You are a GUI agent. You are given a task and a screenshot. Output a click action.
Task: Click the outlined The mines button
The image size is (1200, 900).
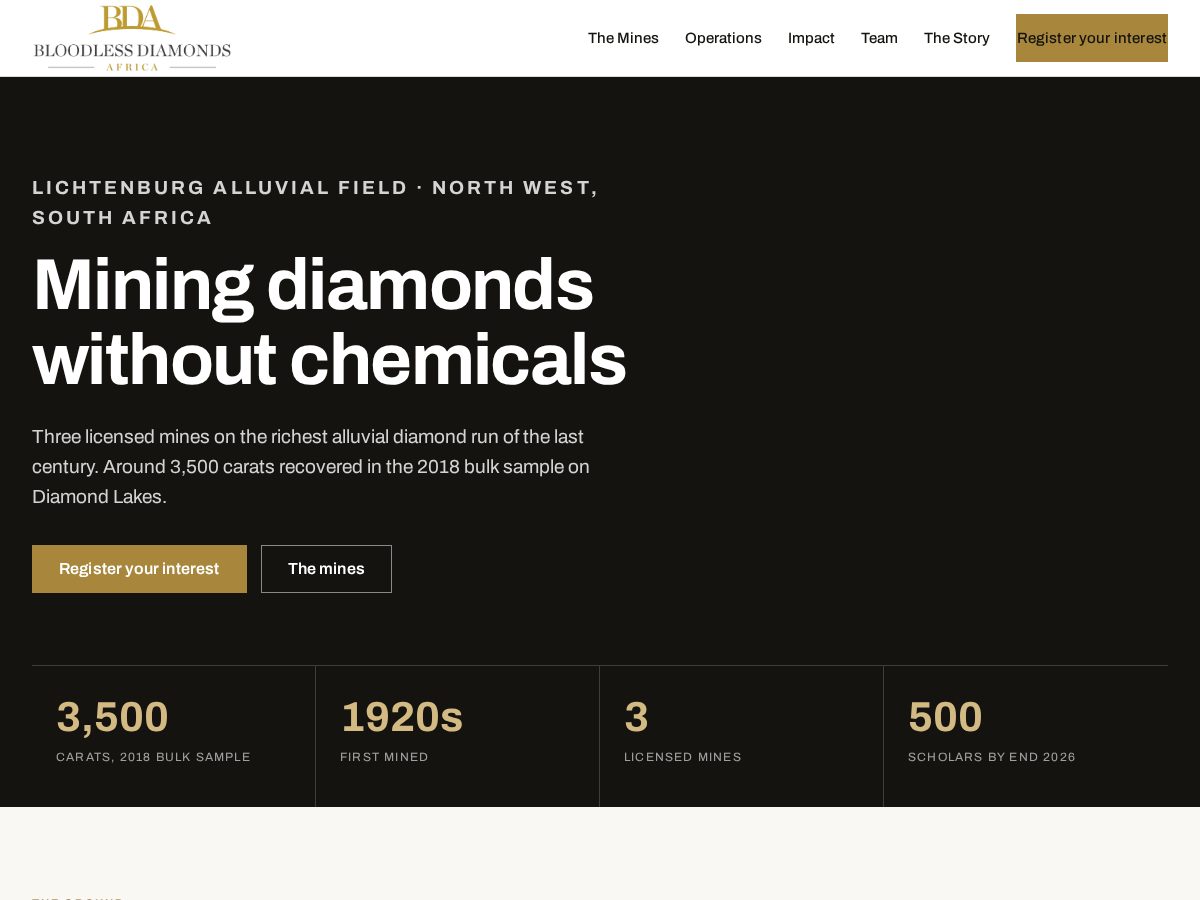326,569
